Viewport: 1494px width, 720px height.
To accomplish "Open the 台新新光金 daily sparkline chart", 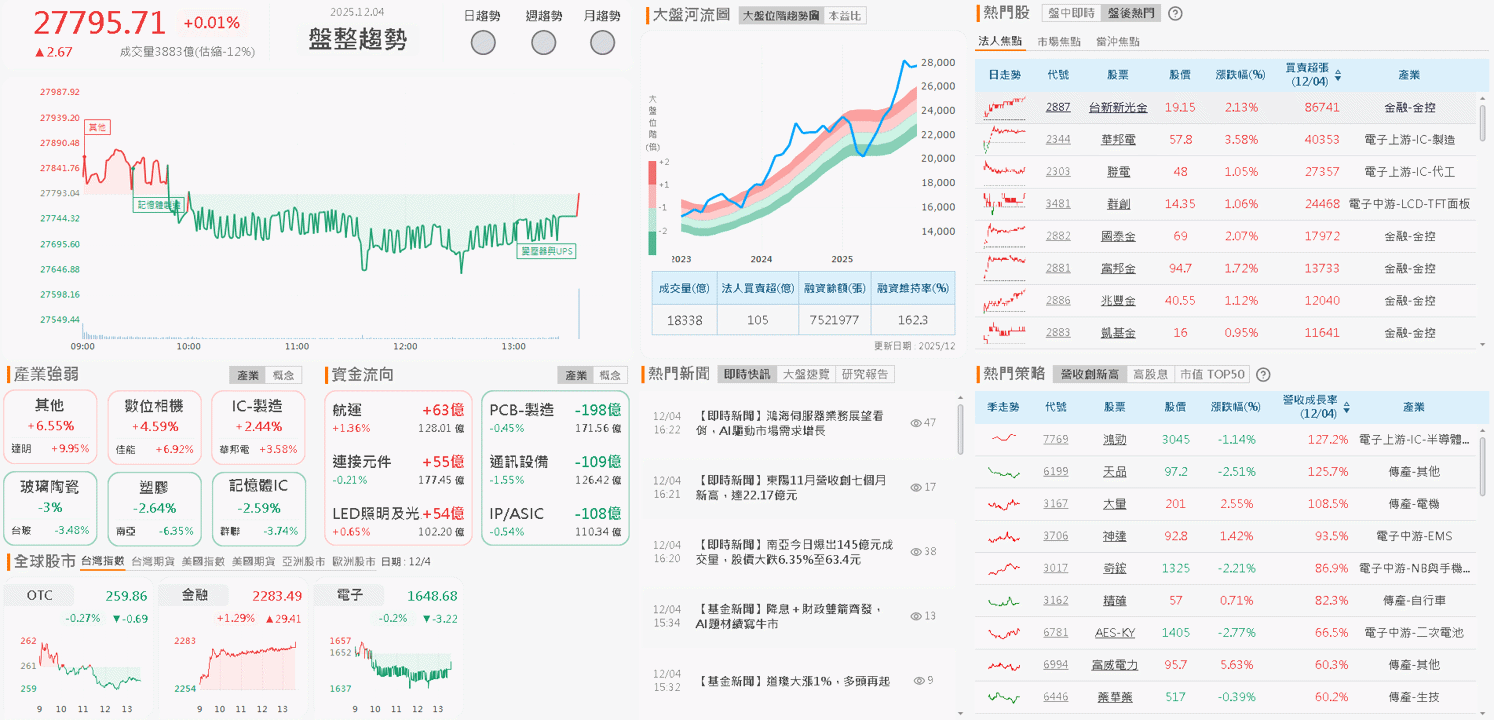I will 1005,107.
